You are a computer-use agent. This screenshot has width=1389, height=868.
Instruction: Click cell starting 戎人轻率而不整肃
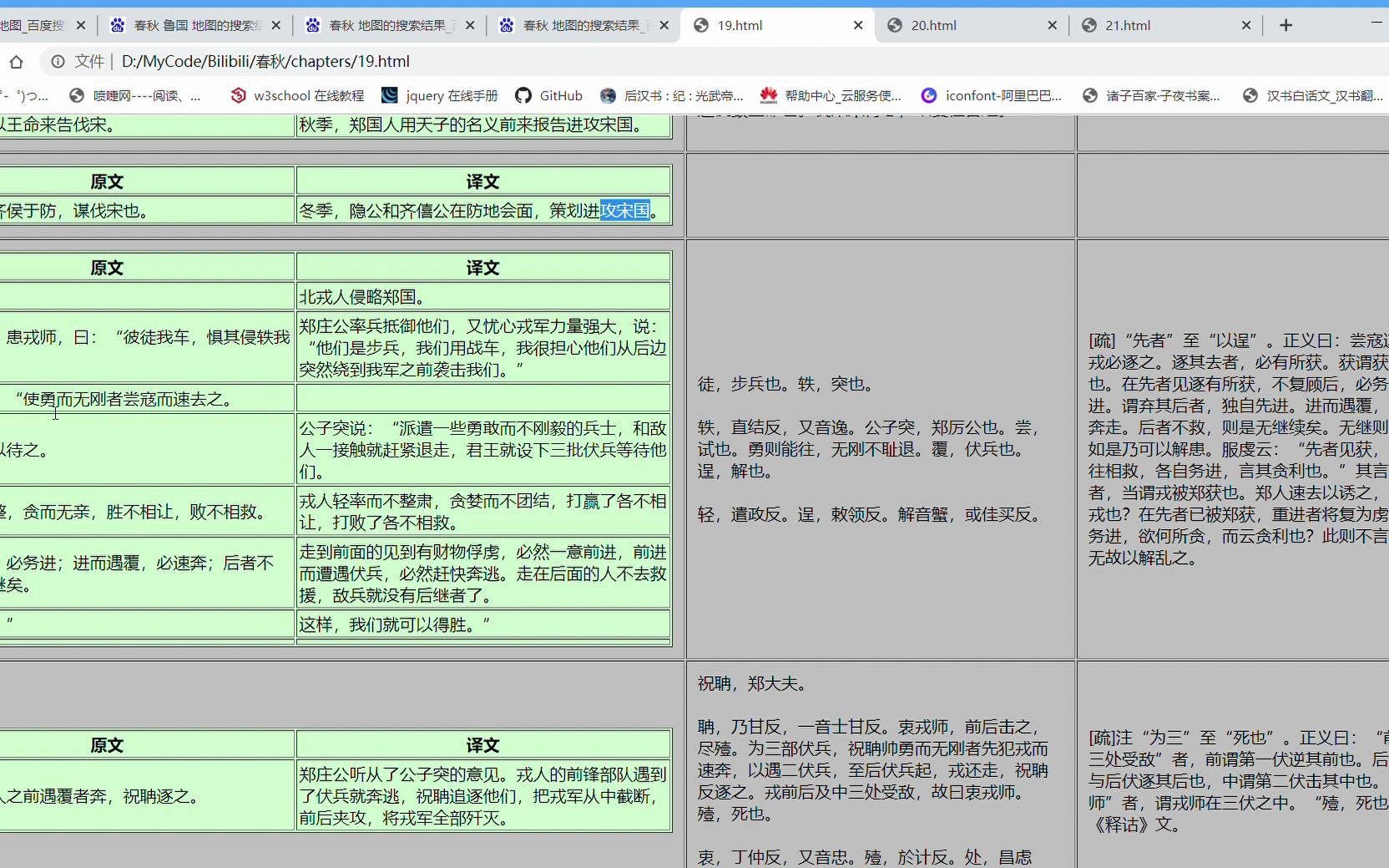(483, 512)
